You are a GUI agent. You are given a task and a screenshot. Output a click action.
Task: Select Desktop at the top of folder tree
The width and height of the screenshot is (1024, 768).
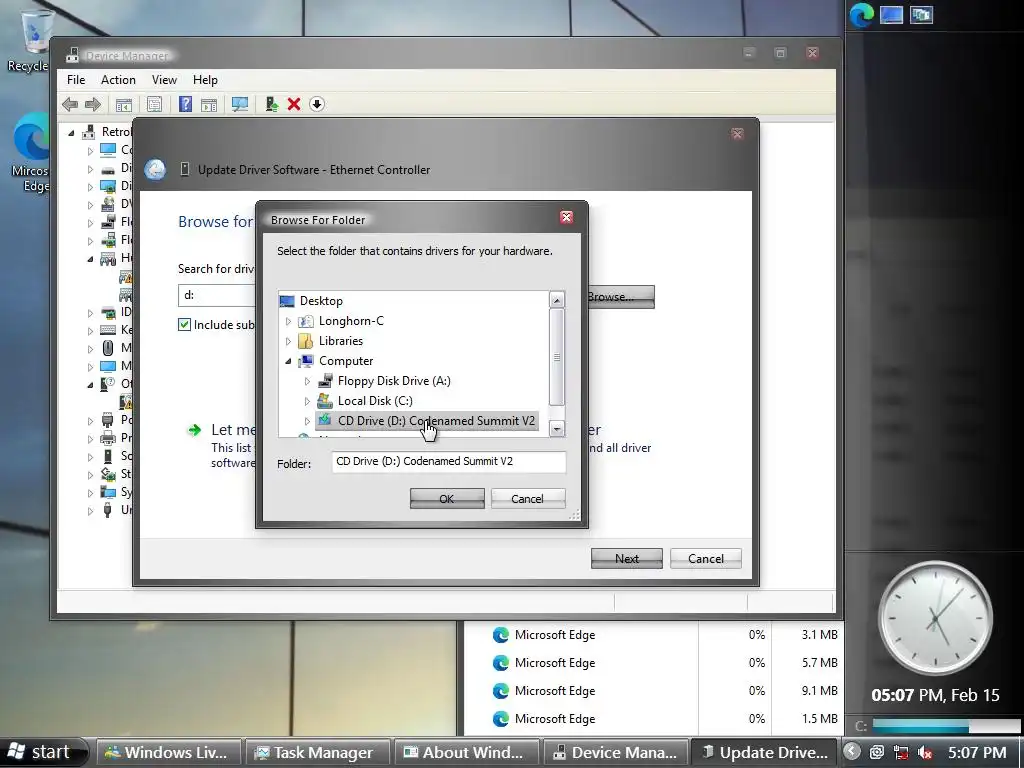point(321,301)
